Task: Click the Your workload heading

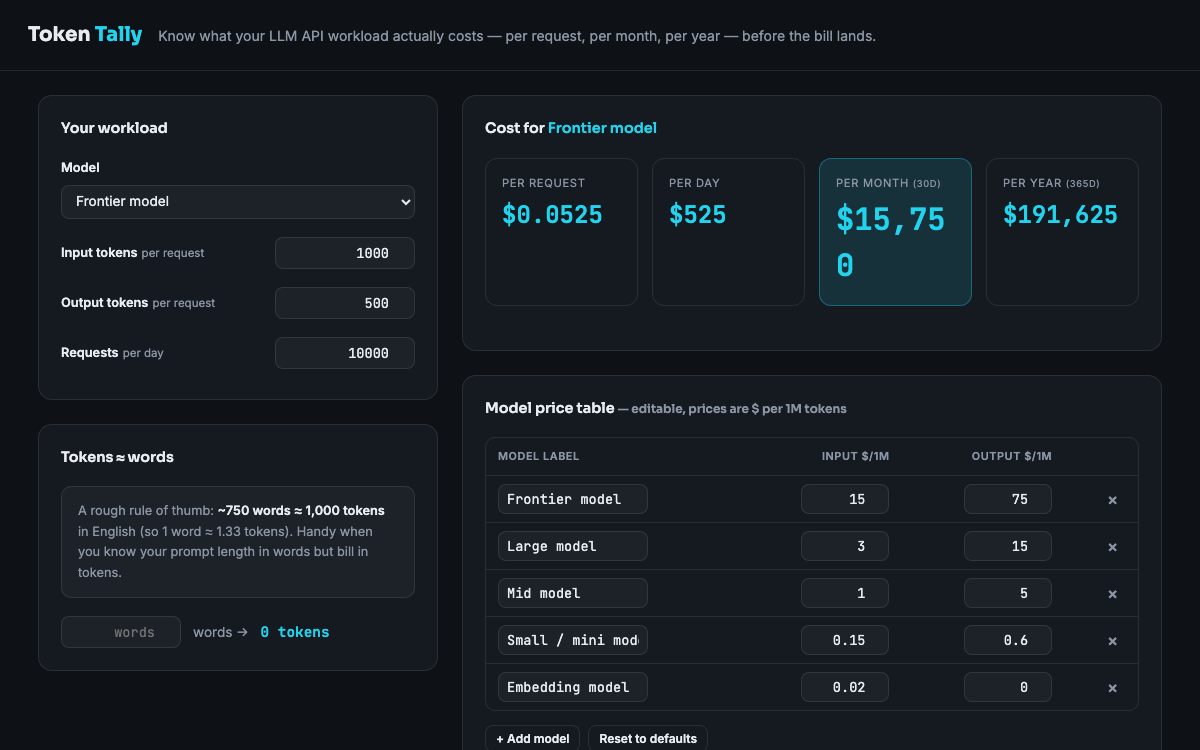Action: (x=114, y=128)
